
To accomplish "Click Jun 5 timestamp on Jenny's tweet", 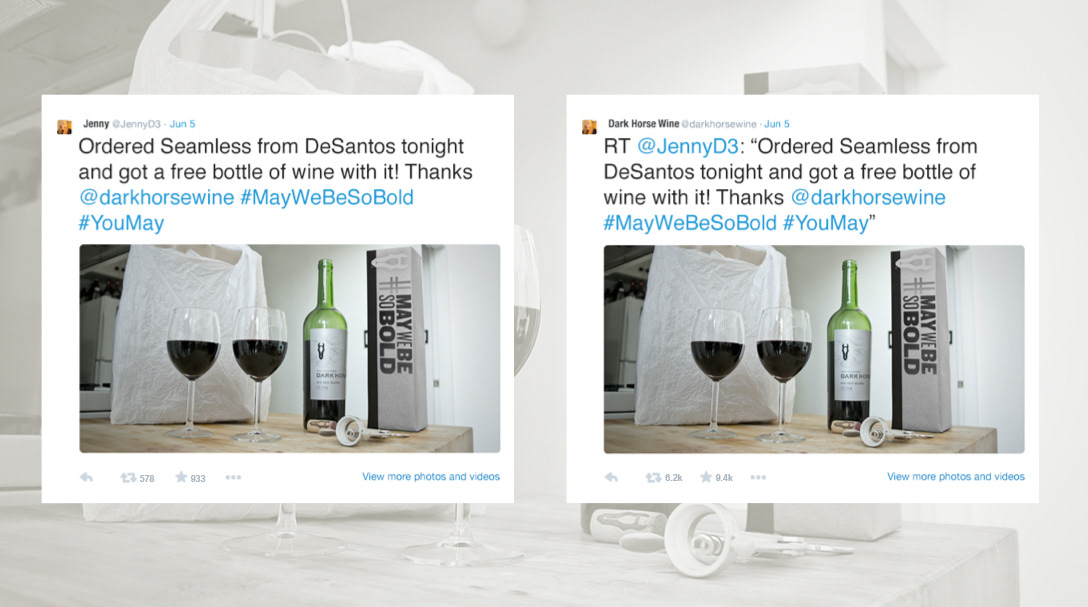I will pyautogui.click(x=182, y=124).
